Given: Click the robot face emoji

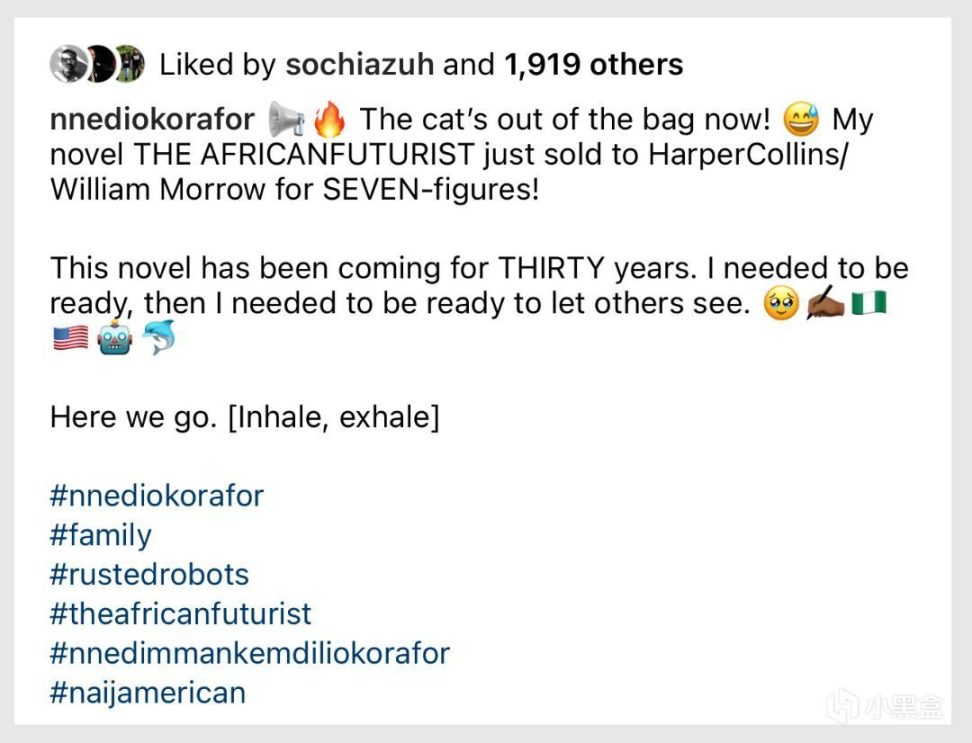Looking at the screenshot, I should 115,338.
